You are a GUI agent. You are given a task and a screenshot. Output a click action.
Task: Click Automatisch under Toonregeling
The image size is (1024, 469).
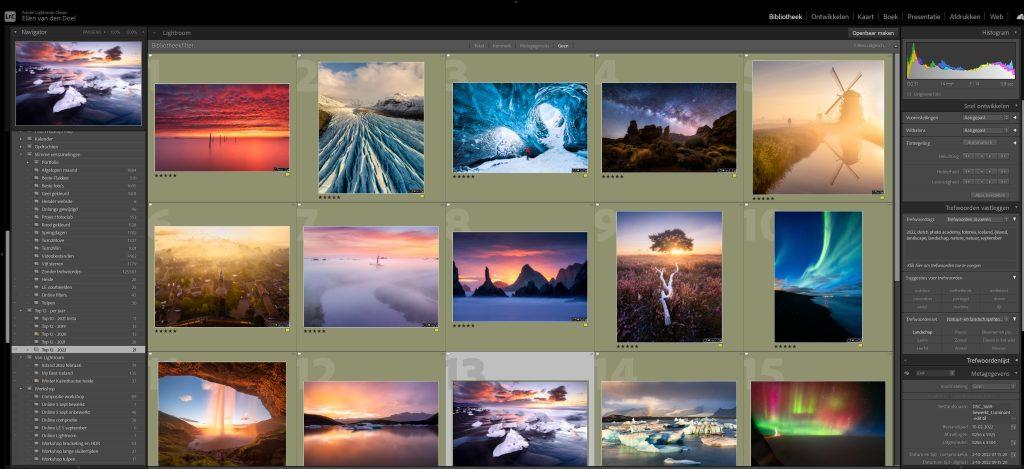[982, 142]
